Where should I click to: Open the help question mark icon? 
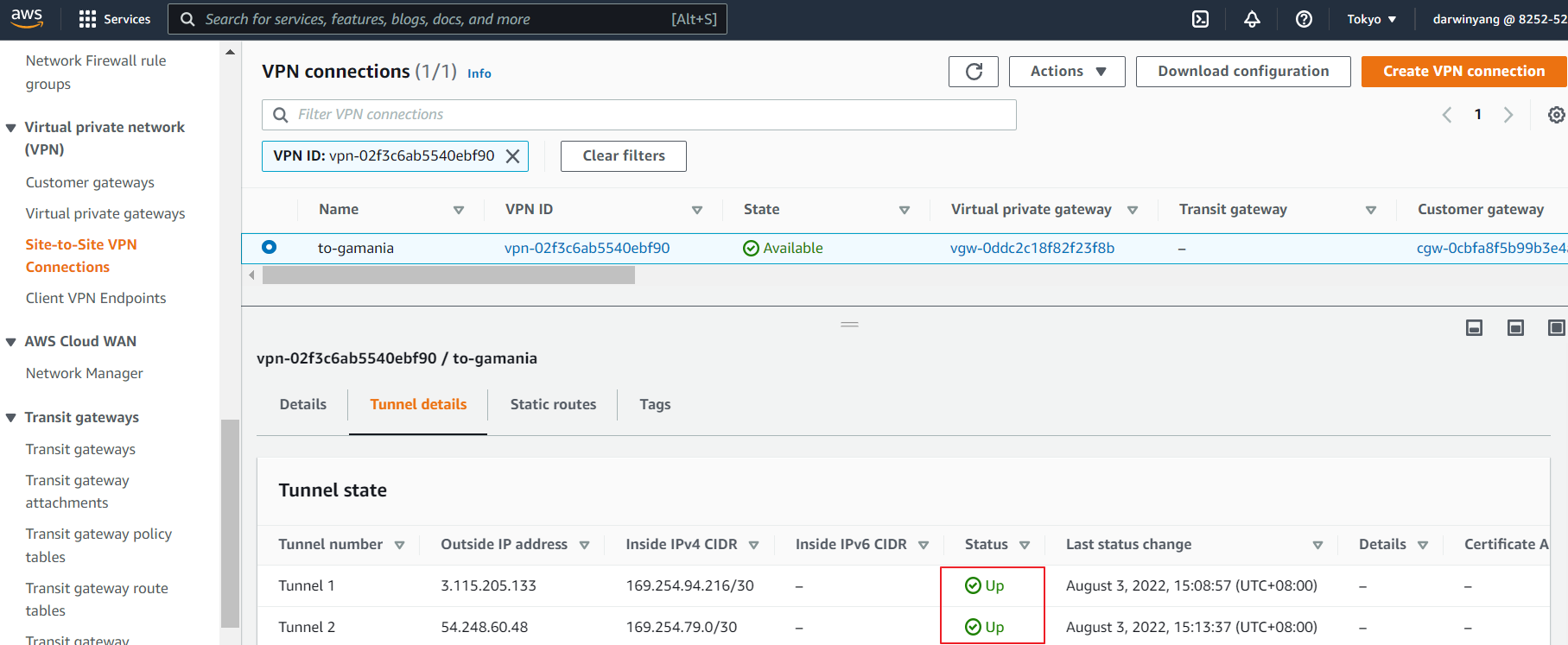point(1304,19)
